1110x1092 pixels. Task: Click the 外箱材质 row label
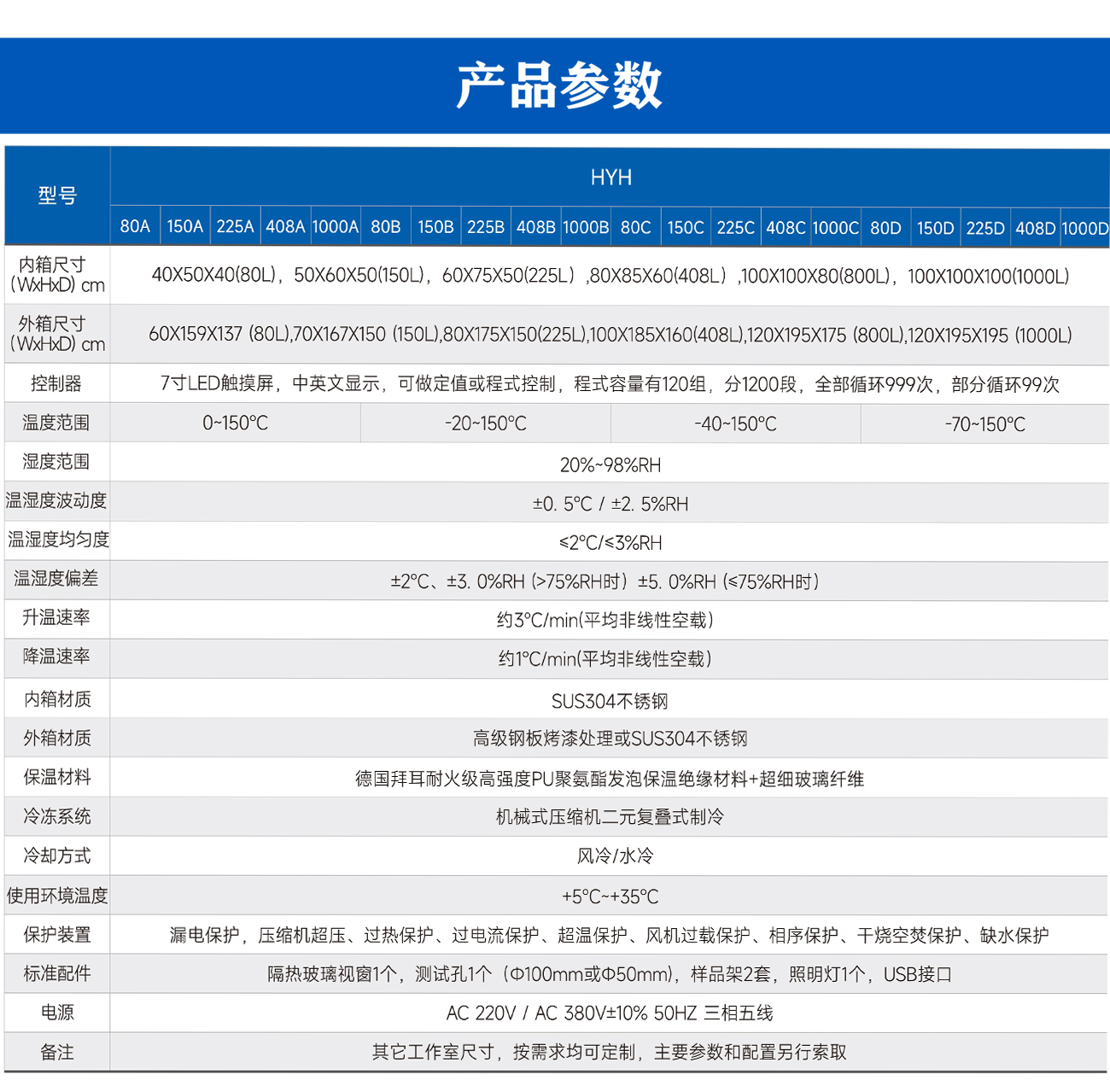(x=57, y=739)
